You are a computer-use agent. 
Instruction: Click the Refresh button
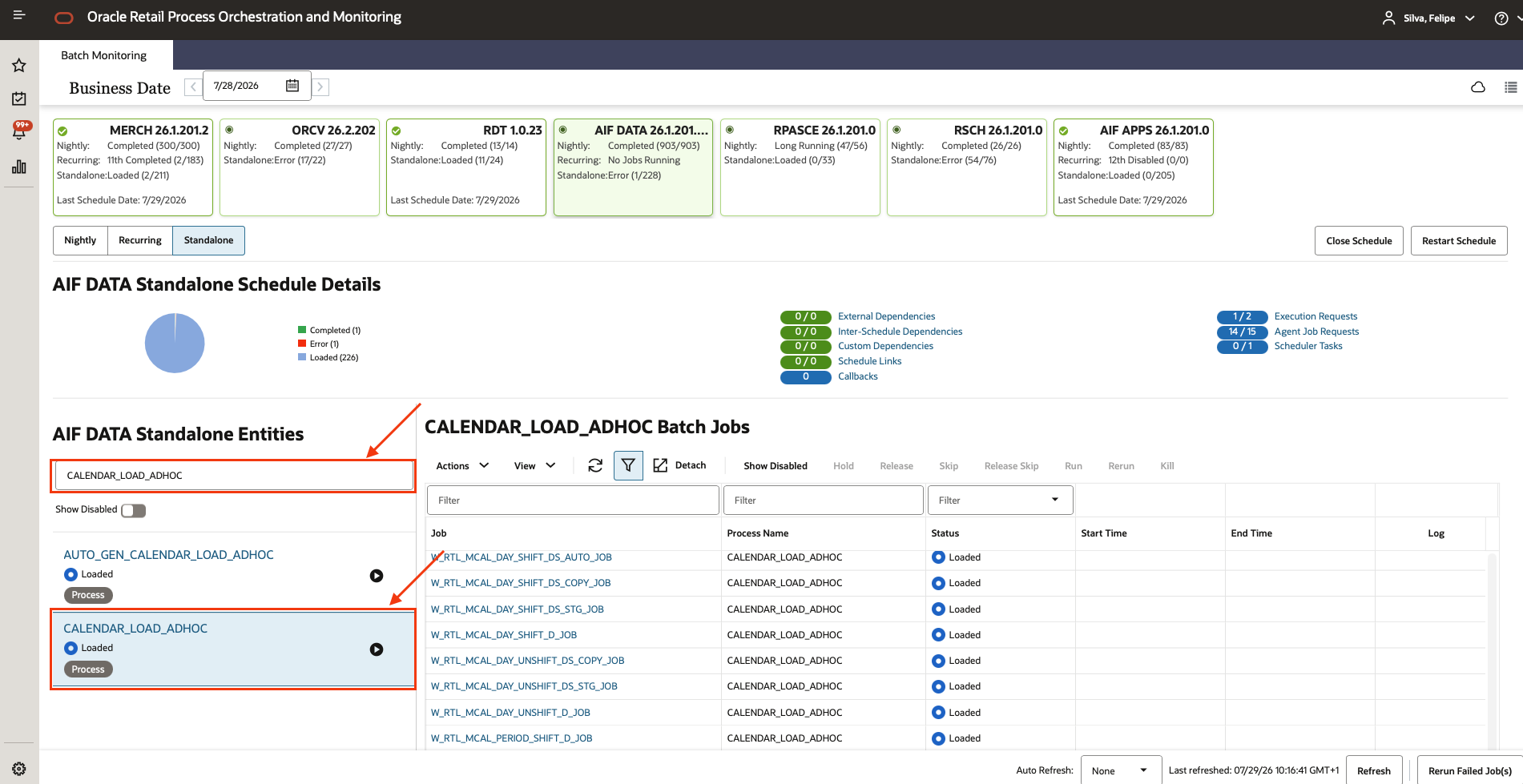1373,770
